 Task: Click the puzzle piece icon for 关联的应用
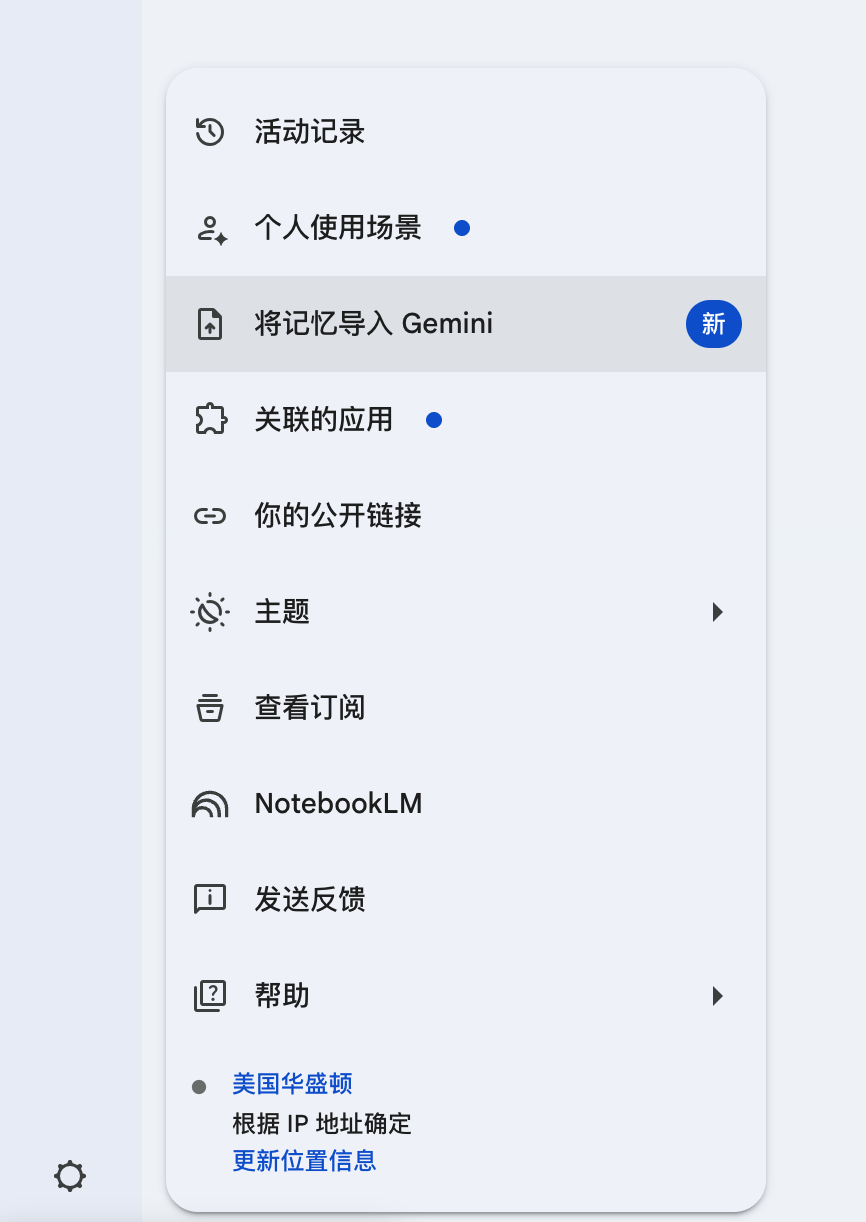pyautogui.click(x=209, y=419)
